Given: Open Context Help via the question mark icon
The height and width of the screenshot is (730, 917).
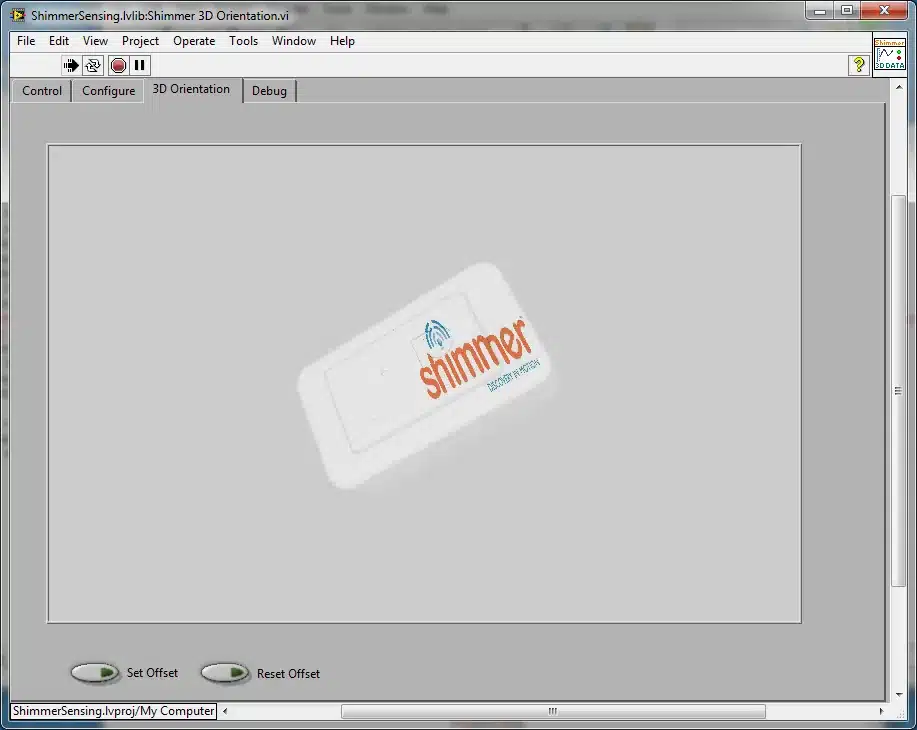Looking at the screenshot, I should [859, 65].
